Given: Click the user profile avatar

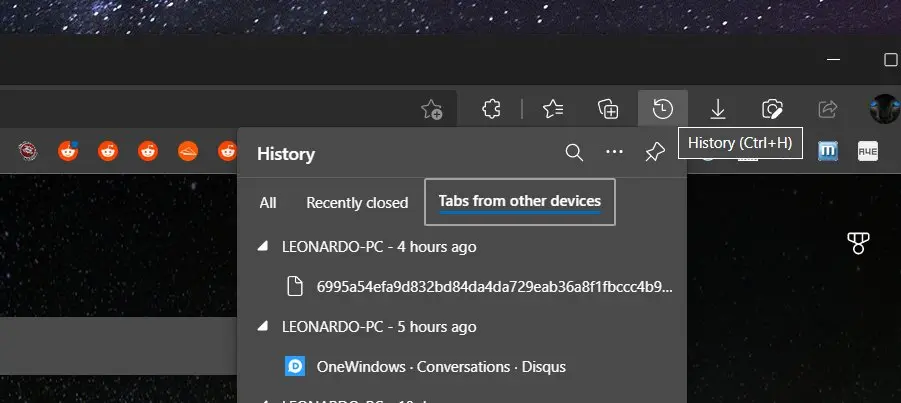Looking at the screenshot, I should tap(884, 109).
